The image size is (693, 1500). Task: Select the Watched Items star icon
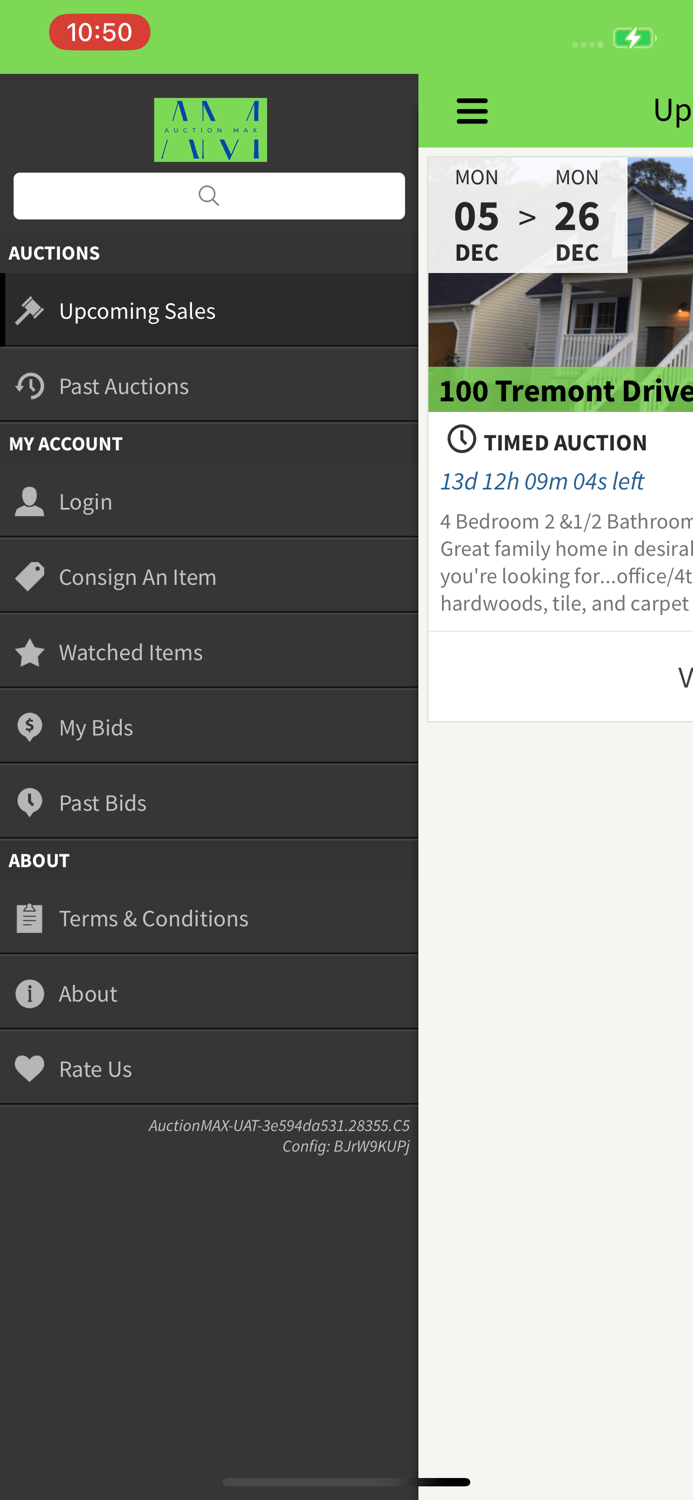click(x=29, y=651)
